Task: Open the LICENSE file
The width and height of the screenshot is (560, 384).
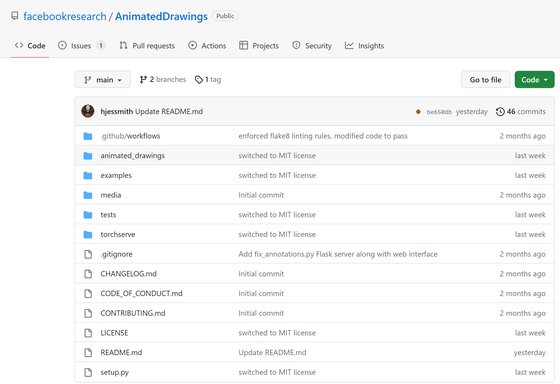Action: pyautogui.click(x=114, y=333)
